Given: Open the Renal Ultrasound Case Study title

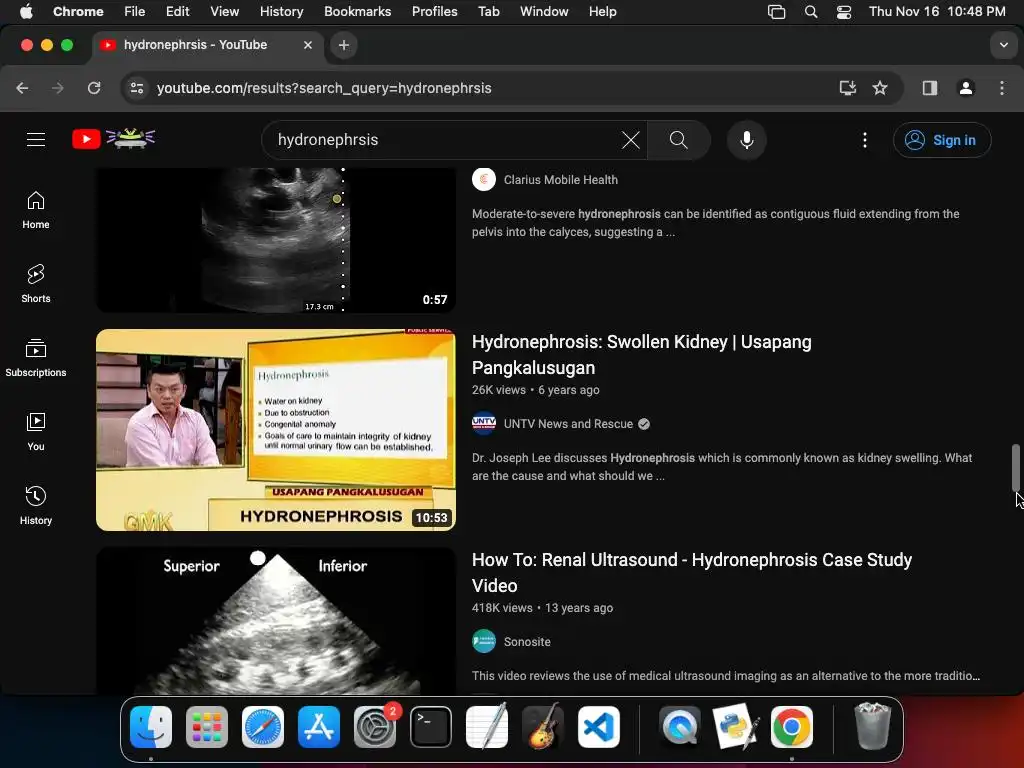Looking at the screenshot, I should point(692,573).
